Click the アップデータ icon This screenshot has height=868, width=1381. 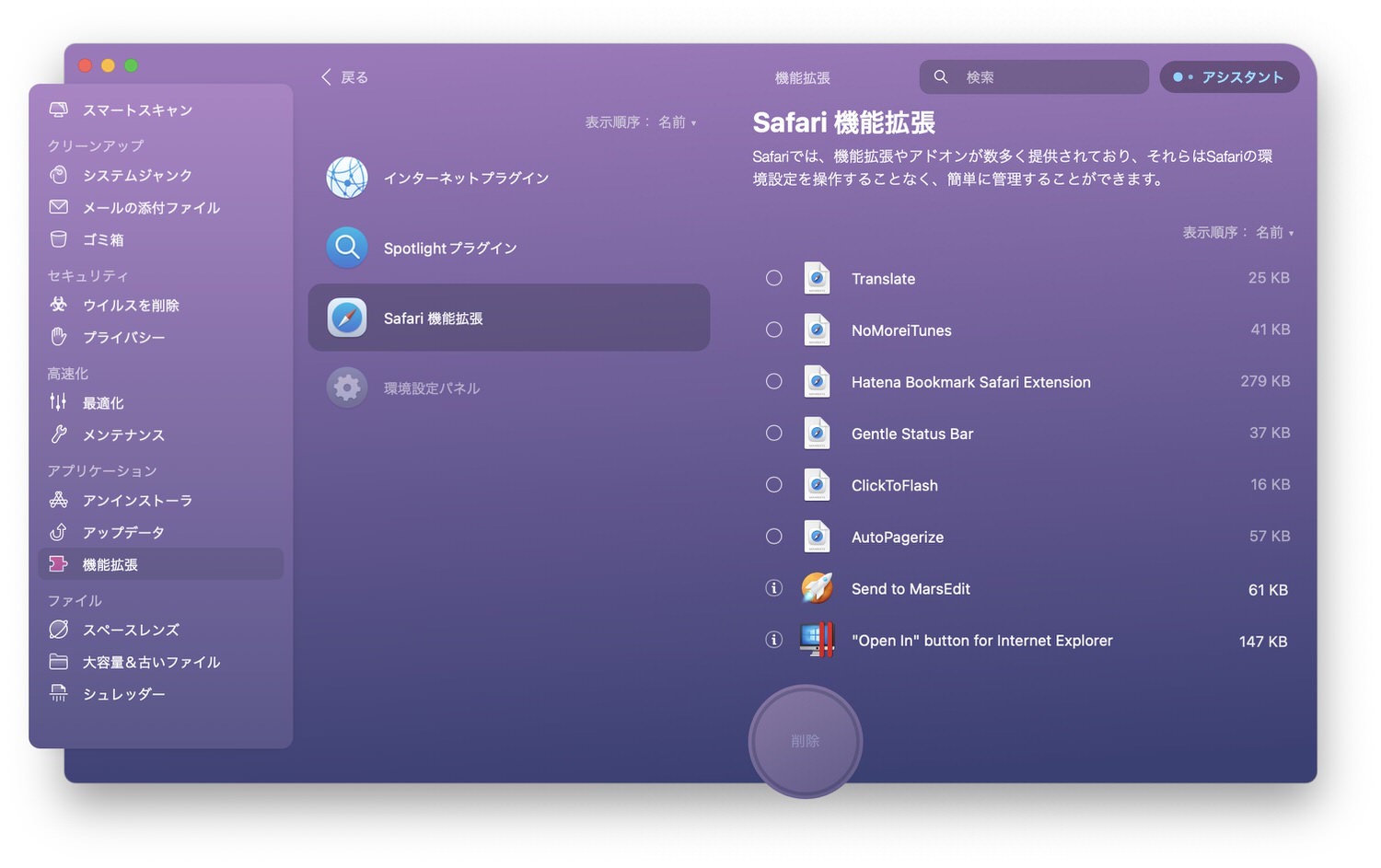pos(58,532)
